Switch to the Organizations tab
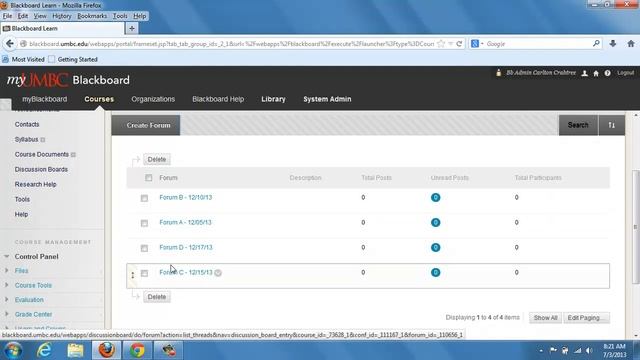This screenshot has height=360, width=640. pyautogui.click(x=153, y=99)
